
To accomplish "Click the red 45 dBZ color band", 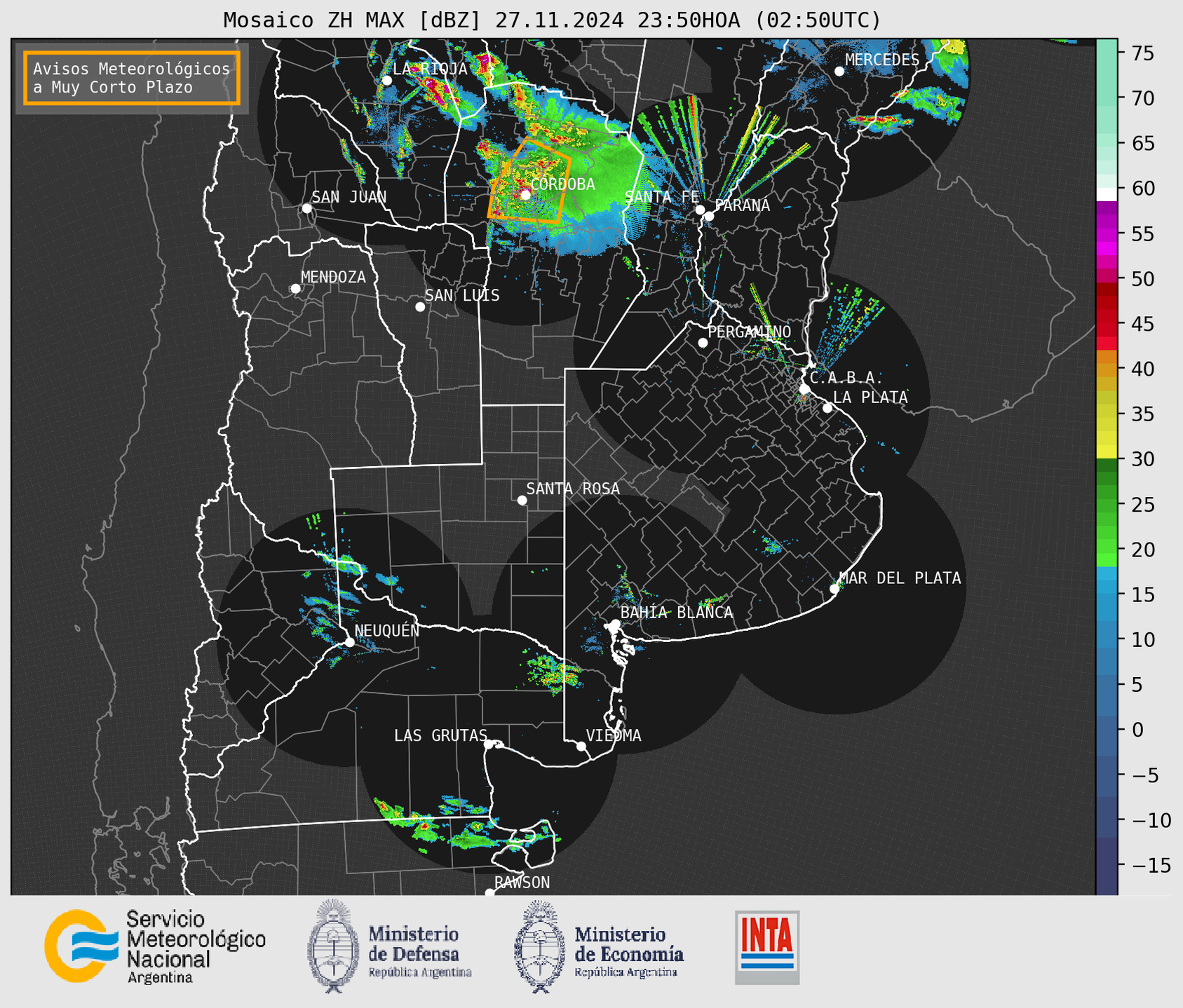I will tap(1107, 325).
